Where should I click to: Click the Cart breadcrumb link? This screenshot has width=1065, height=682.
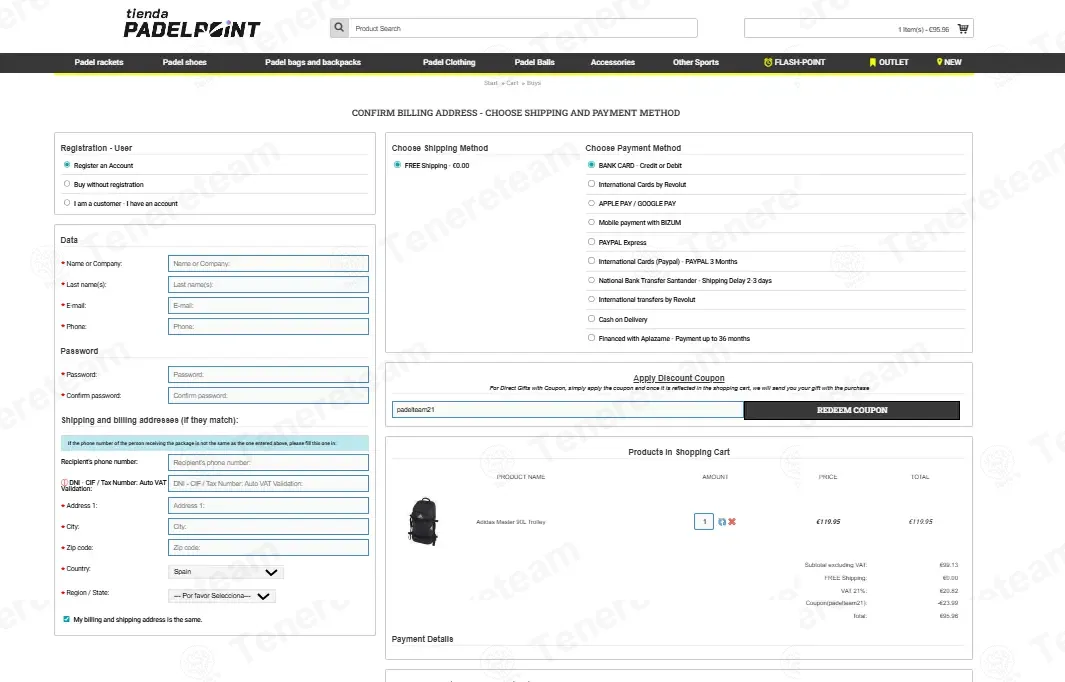512,83
